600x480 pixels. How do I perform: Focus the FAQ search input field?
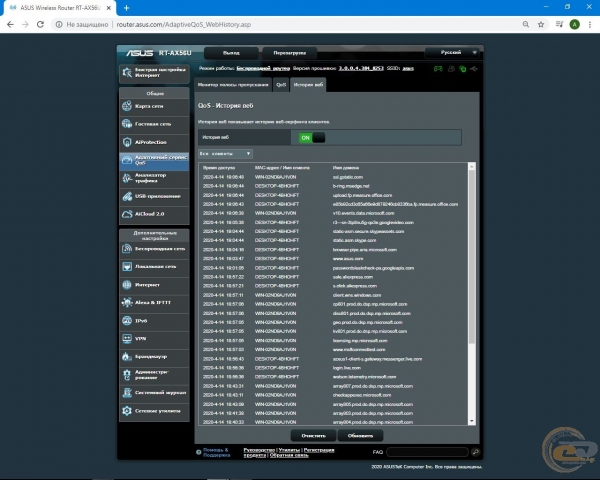427,452
